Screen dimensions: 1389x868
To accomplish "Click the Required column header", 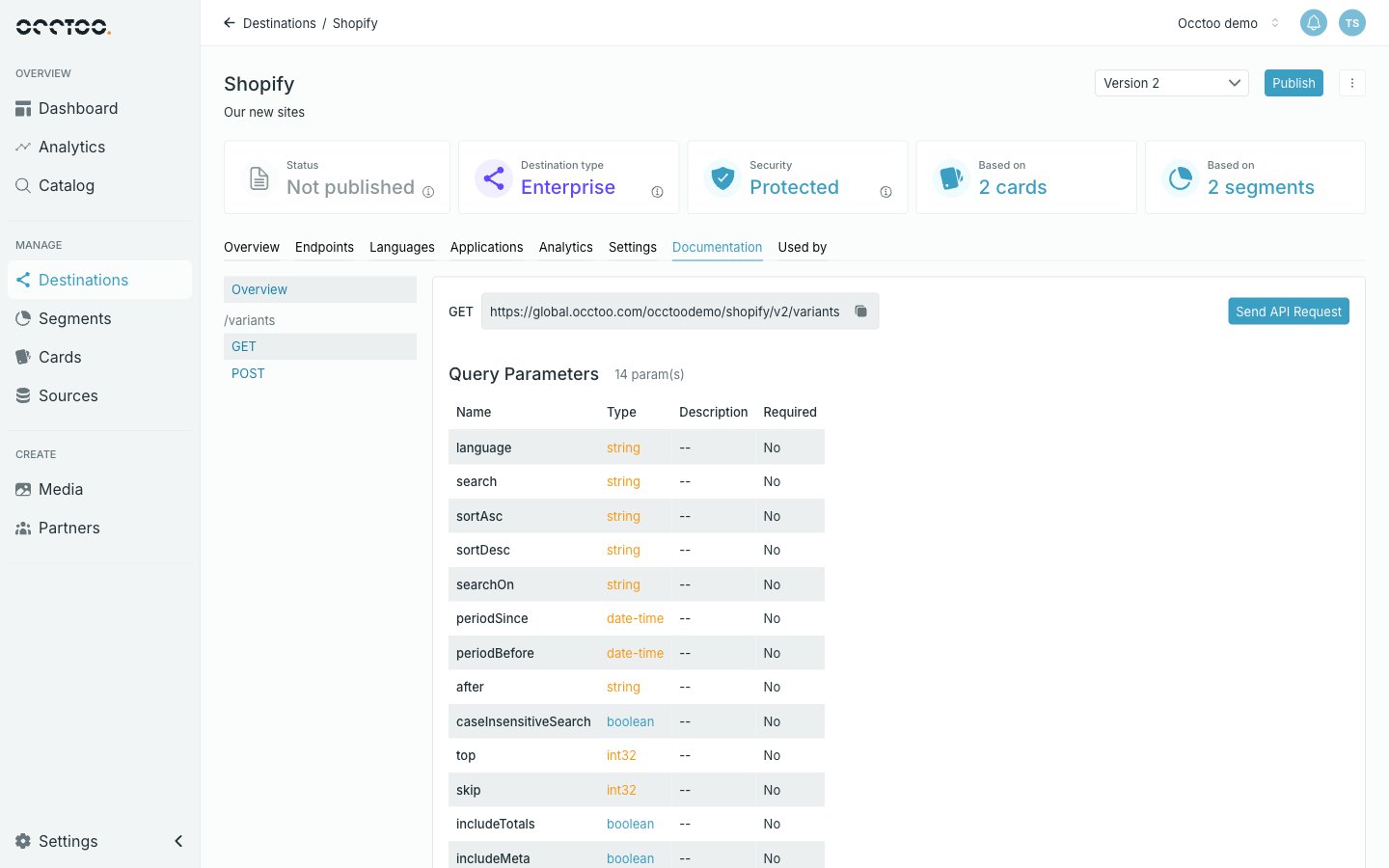I will pyautogui.click(x=790, y=412).
